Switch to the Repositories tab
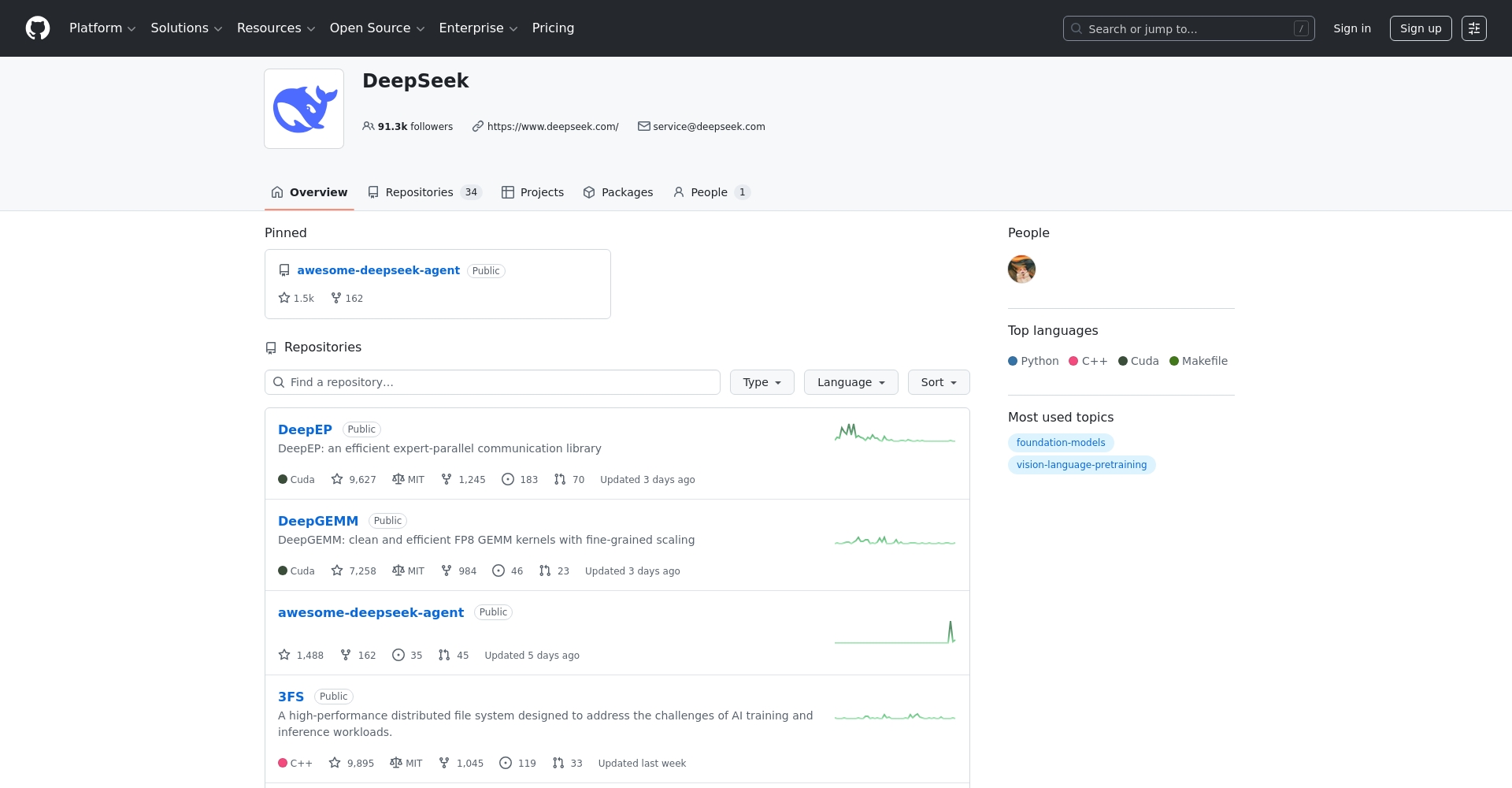Screen dimensions: 1512x788 [x=424, y=192]
